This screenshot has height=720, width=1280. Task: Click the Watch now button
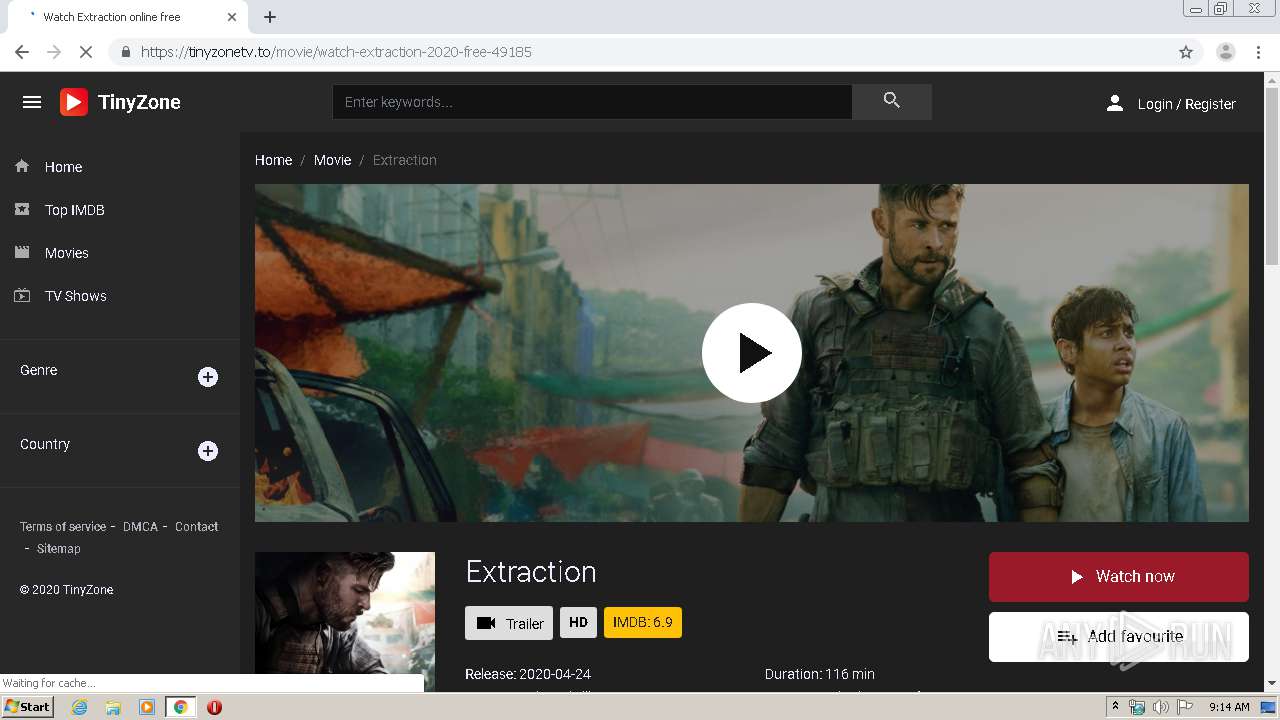[x=1118, y=577]
